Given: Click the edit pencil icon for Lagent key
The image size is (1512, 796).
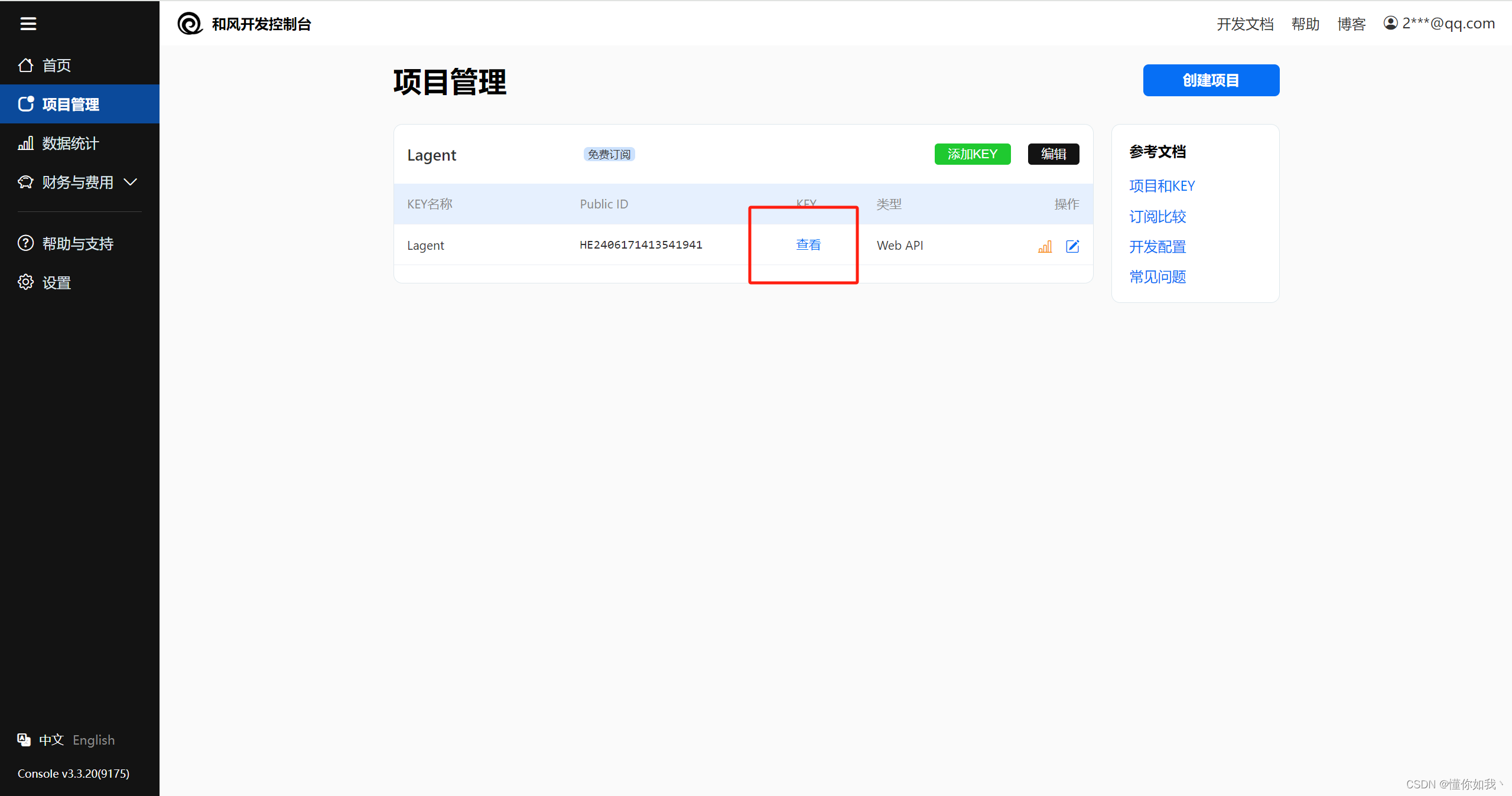Looking at the screenshot, I should click(x=1072, y=246).
